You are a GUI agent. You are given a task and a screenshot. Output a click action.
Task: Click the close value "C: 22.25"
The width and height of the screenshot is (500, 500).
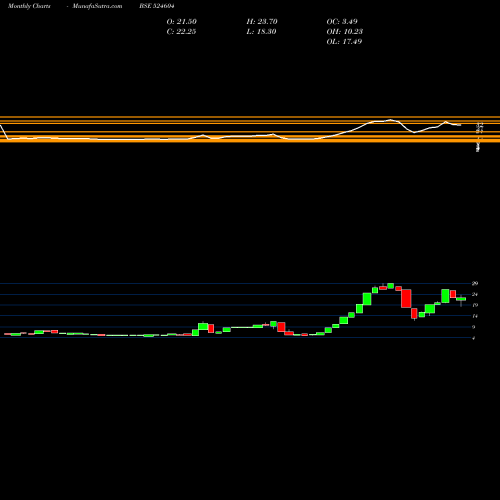[x=181, y=32]
